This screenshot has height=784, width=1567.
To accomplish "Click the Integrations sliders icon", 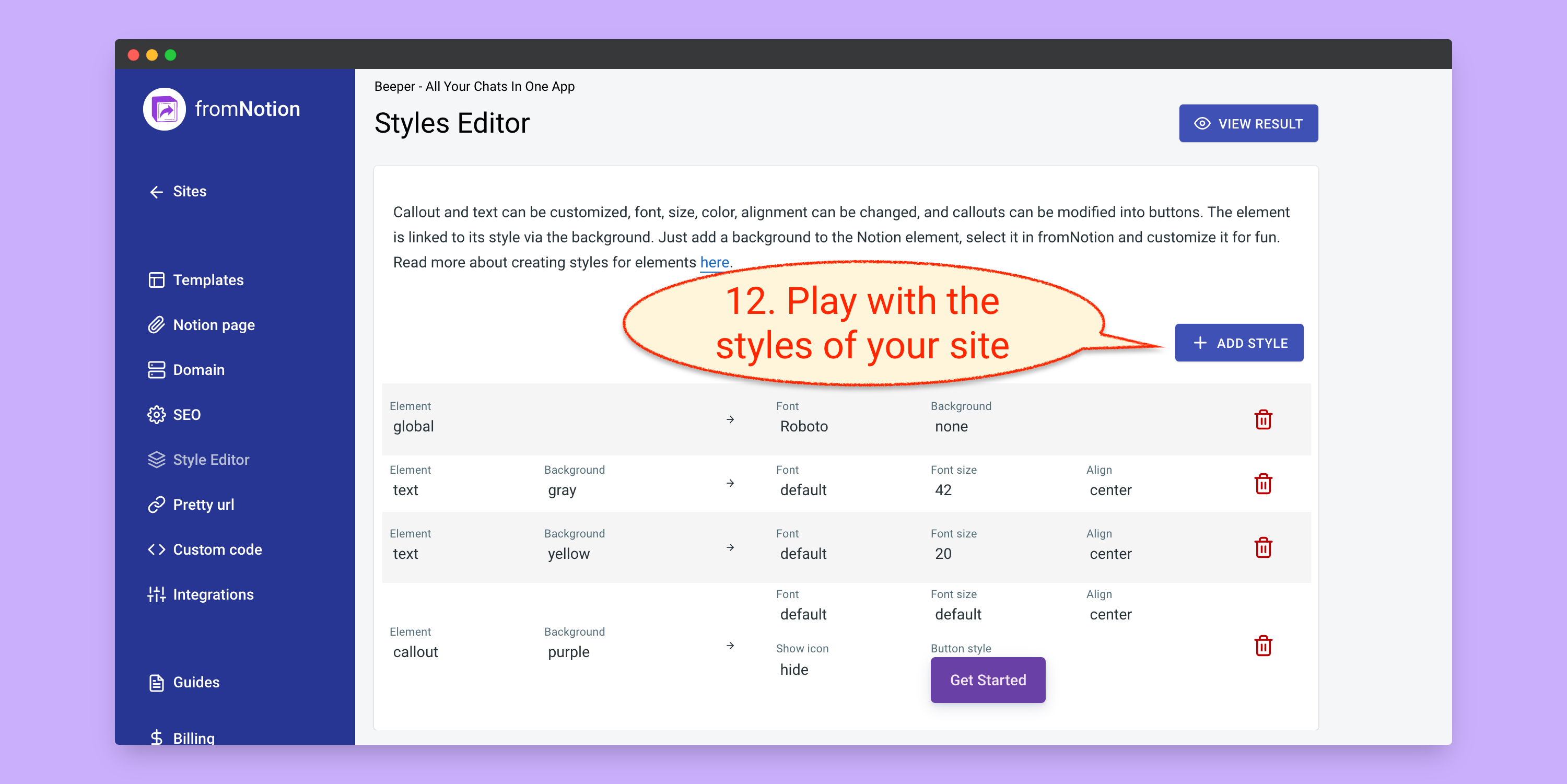I will [156, 594].
